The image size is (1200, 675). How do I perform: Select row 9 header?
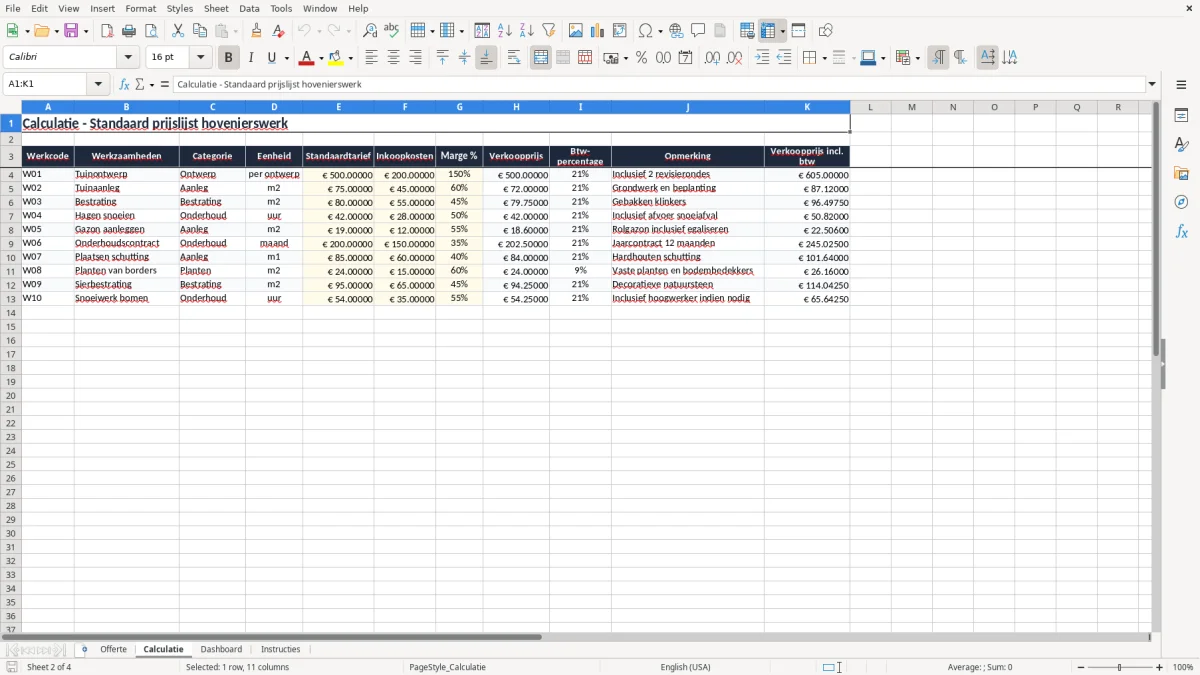[x=10, y=243]
